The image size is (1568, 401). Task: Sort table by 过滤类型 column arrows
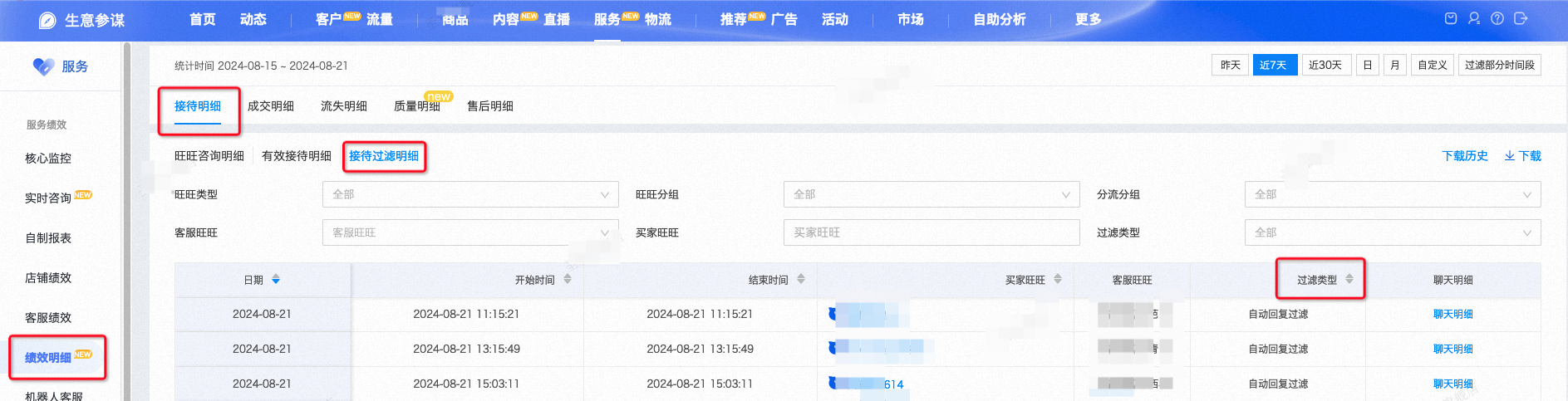1349,280
